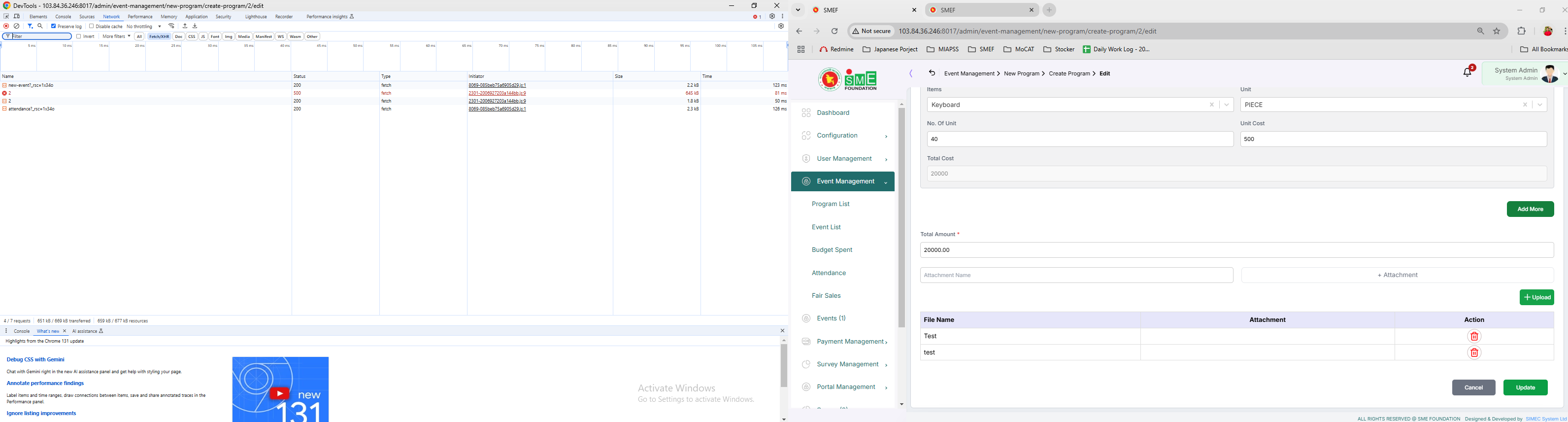Open the network conditions Wi-Fi icon
The height and width of the screenshot is (422, 1568).
pyautogui.click(x=171, y=26)
